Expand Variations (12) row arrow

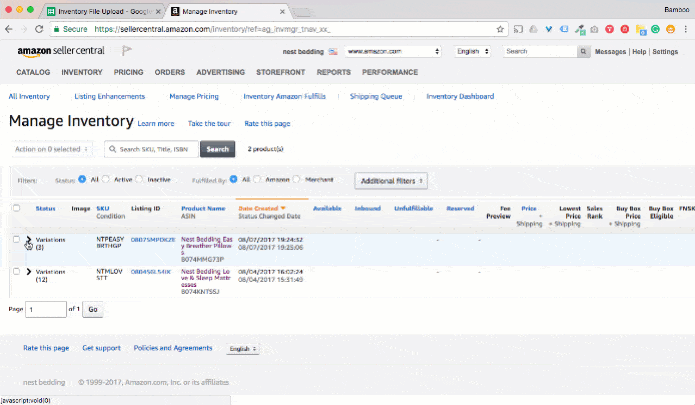pyautogui.click(x=29, y=271)
